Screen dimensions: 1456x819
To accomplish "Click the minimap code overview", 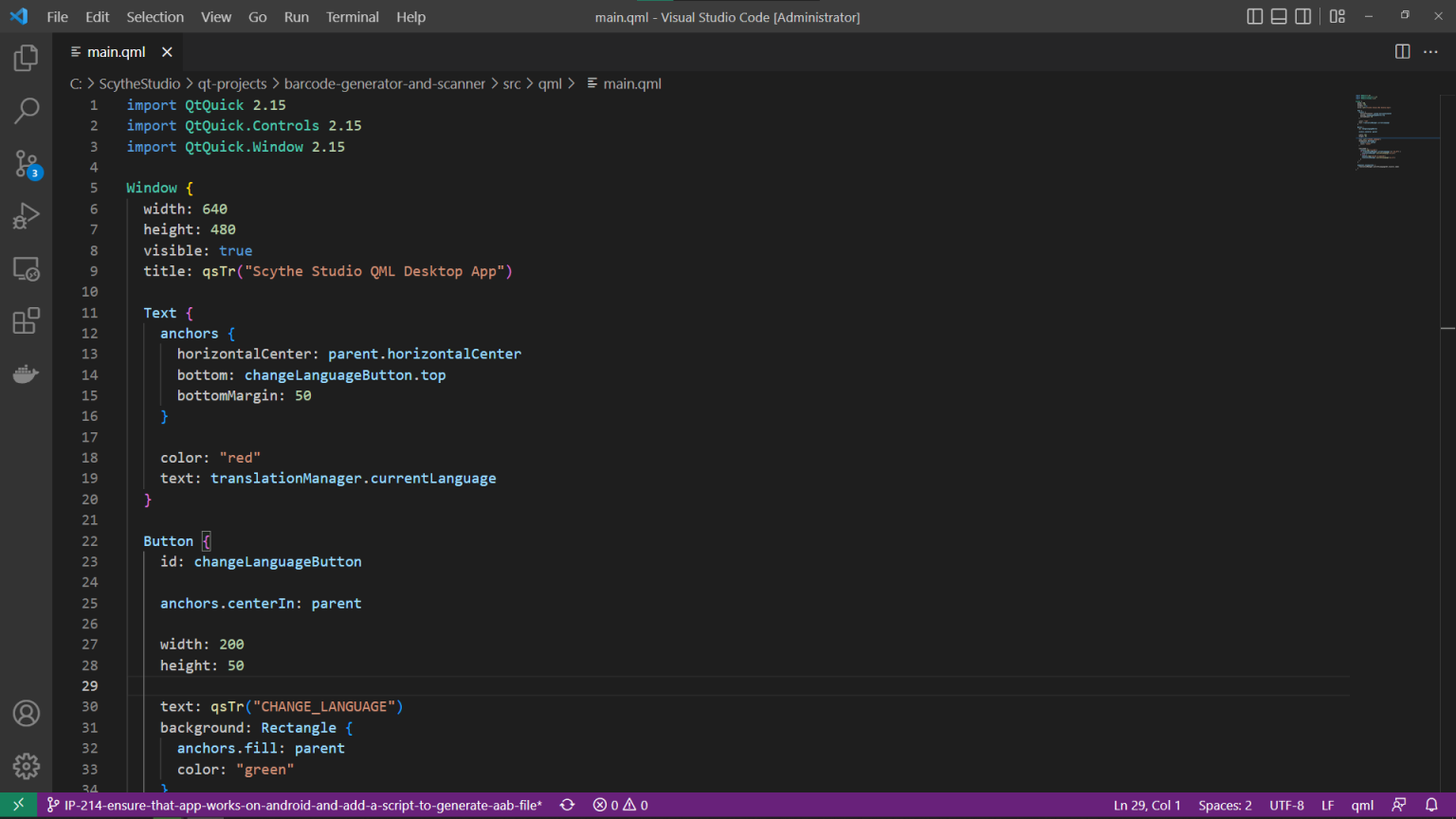I will coord(1379,133).
